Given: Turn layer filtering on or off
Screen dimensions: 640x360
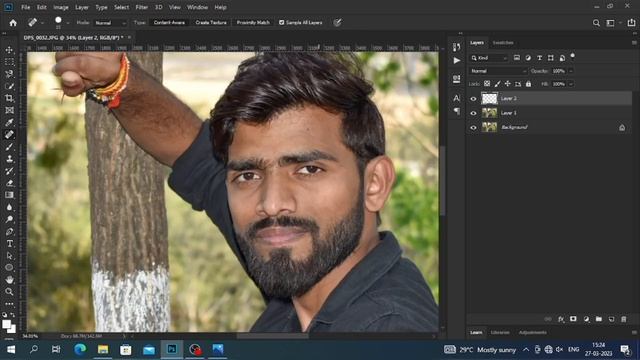Looking at the screenshot, I should click(573, 56).
